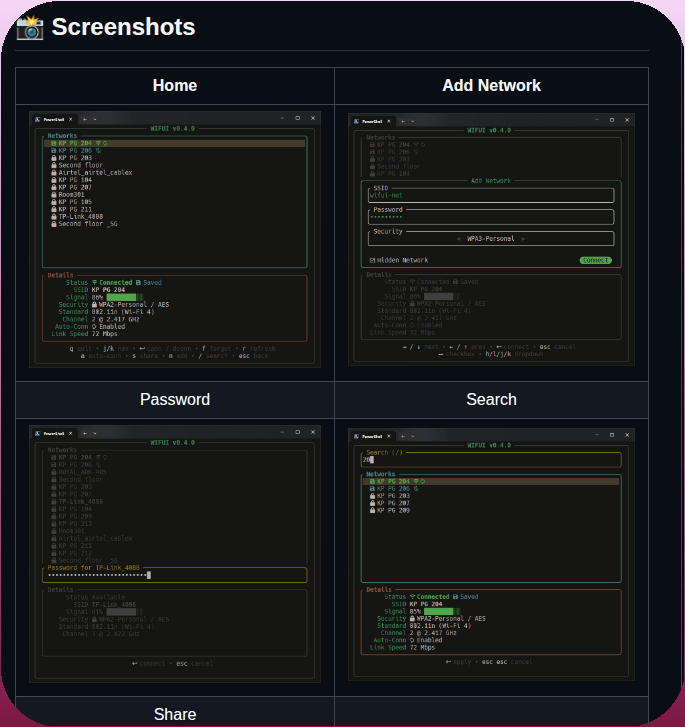Click lock icon beside KP PG 209 in Search screenshot
This screenshot has height=727, width=685.
pyautogui.click(x=372, y=510)
